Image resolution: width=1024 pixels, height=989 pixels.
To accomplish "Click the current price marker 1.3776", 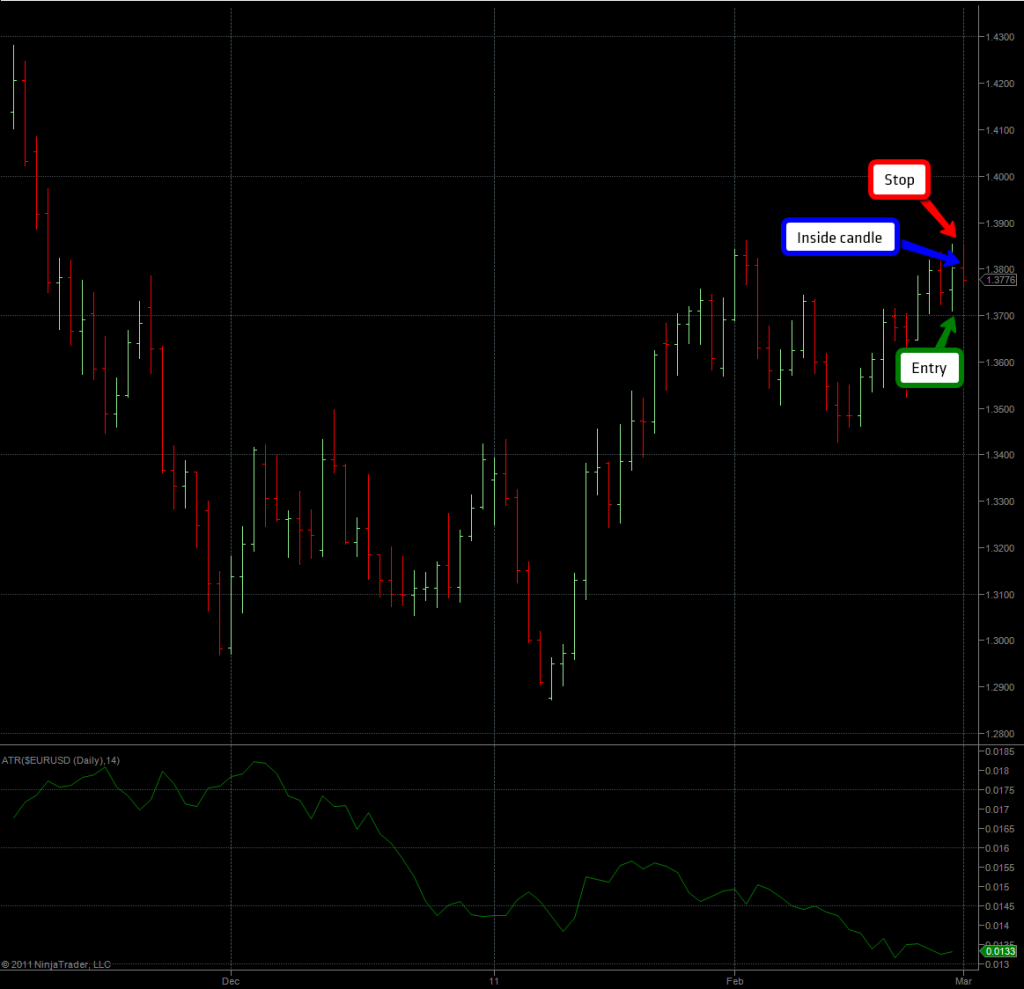I will [1001, 281].
